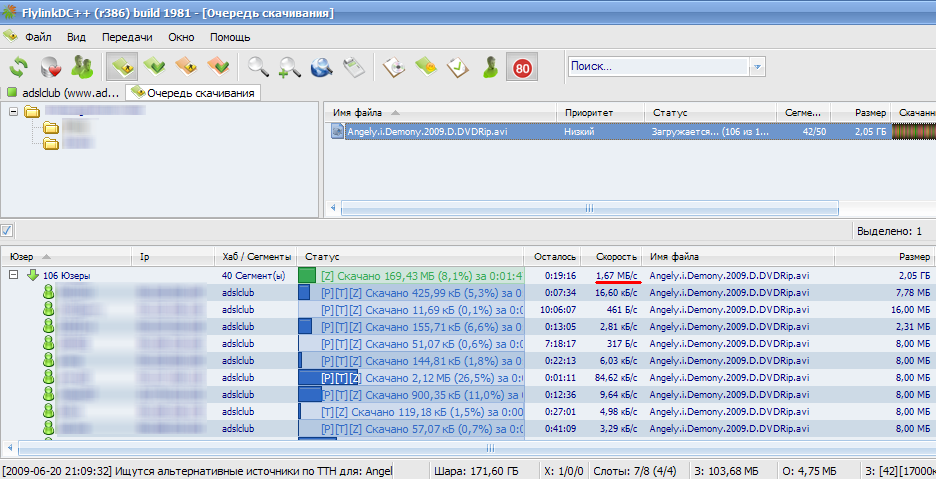Sort queue list by Имя файла header
Image resolution: width=936 pixels, height=479 pixels.
441,112
